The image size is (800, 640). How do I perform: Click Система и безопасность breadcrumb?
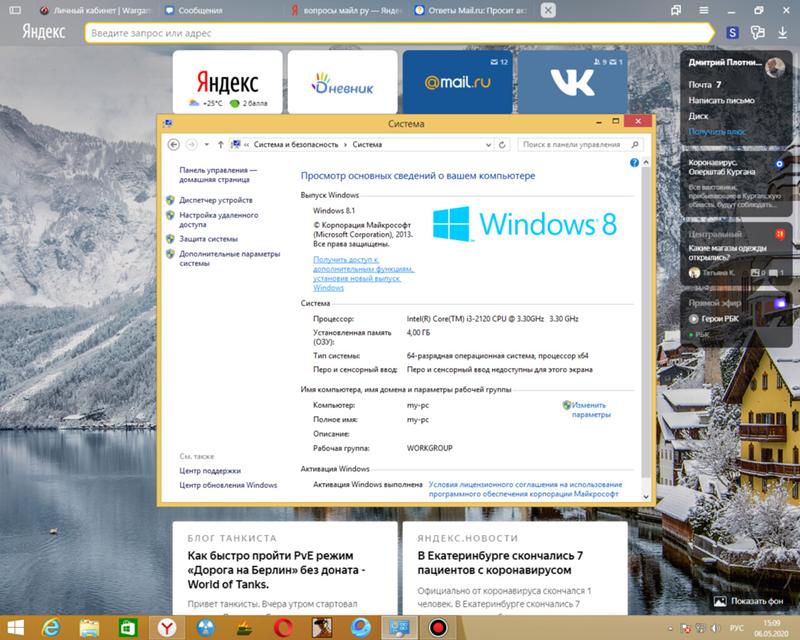coord(296,144)
